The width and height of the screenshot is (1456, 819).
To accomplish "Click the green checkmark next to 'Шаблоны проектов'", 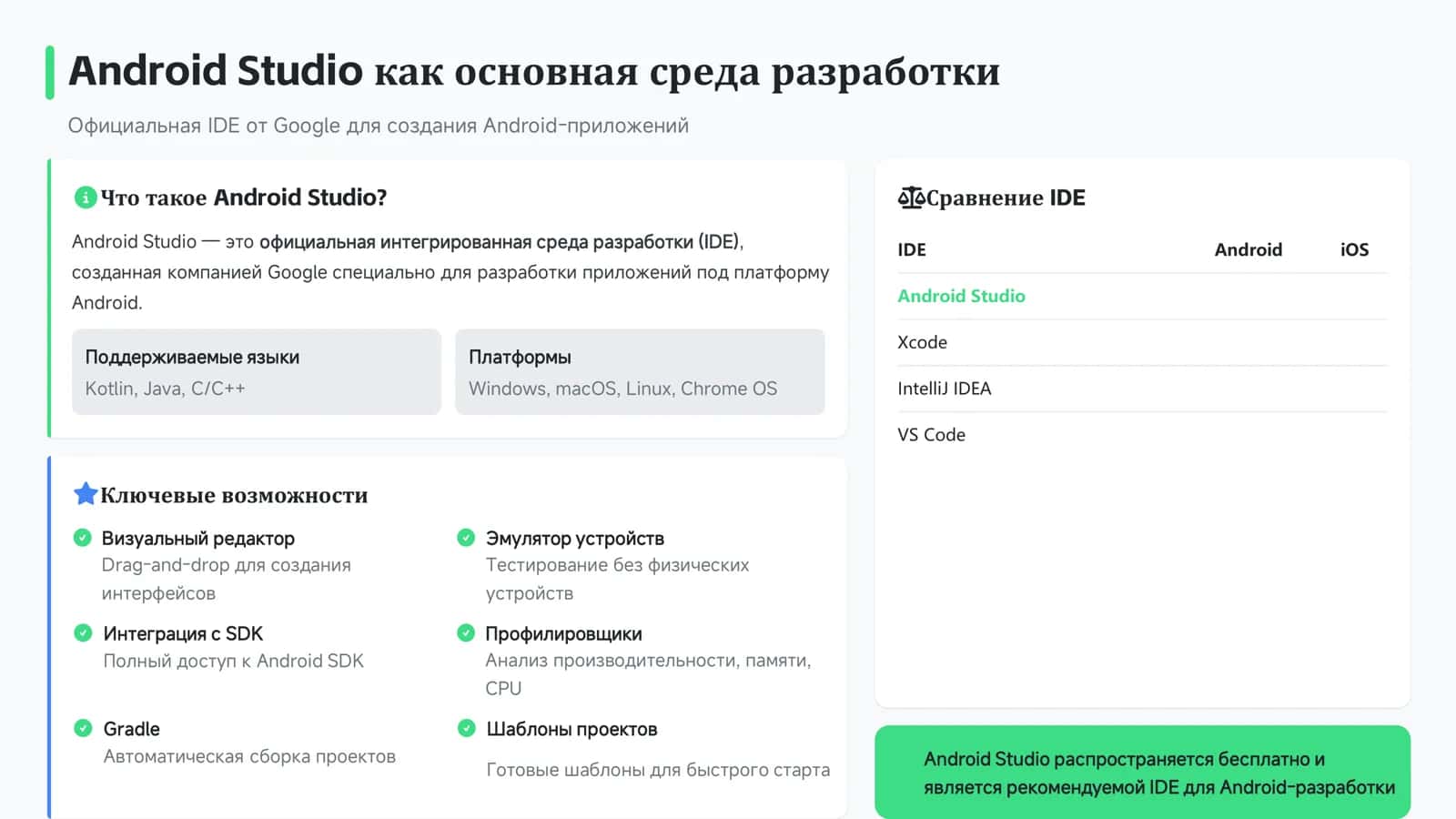I will (466, 728).
